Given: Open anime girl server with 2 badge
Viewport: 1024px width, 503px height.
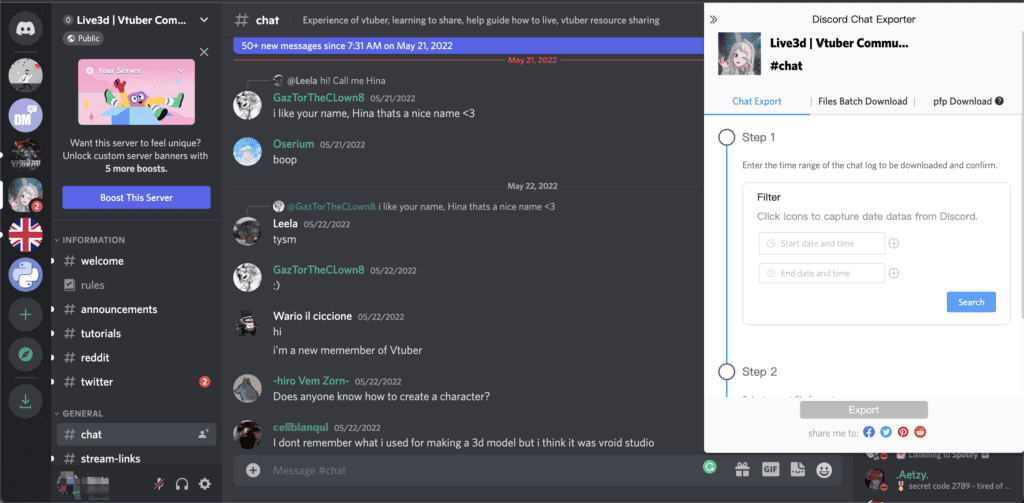Looking at the screenshot, I should 25,195.
